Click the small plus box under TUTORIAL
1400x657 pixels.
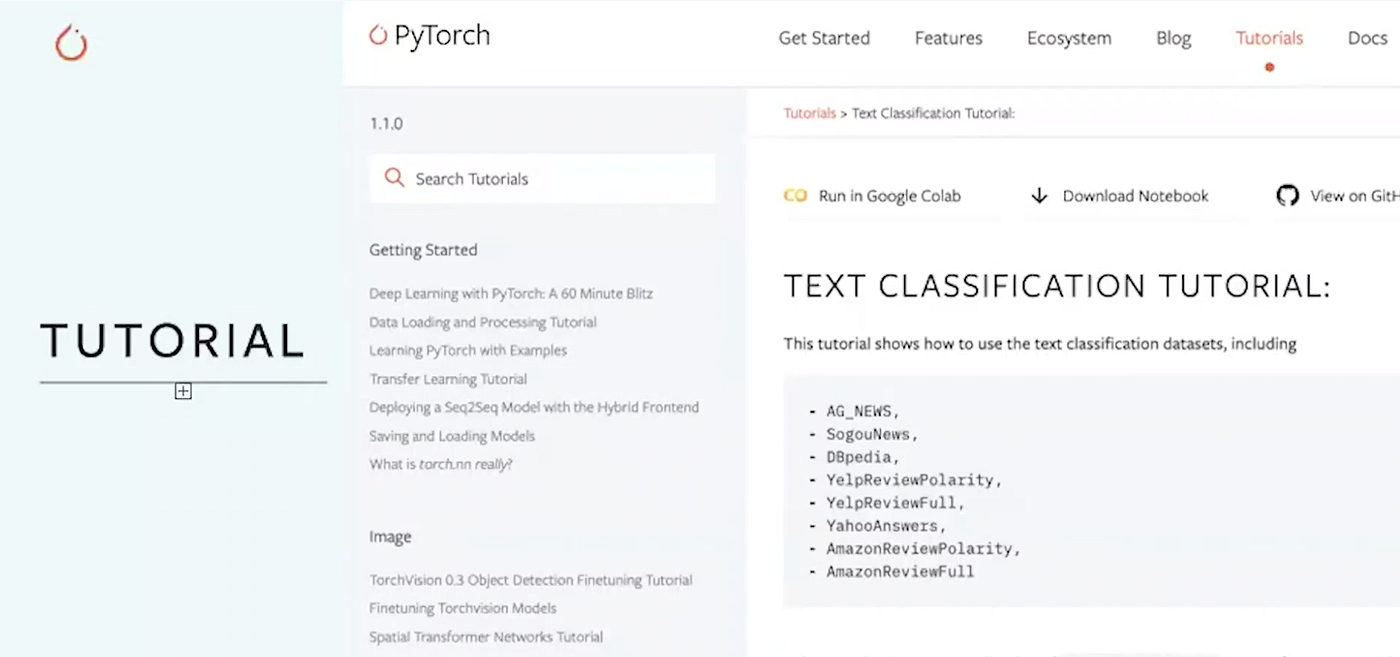click(183, 392)
